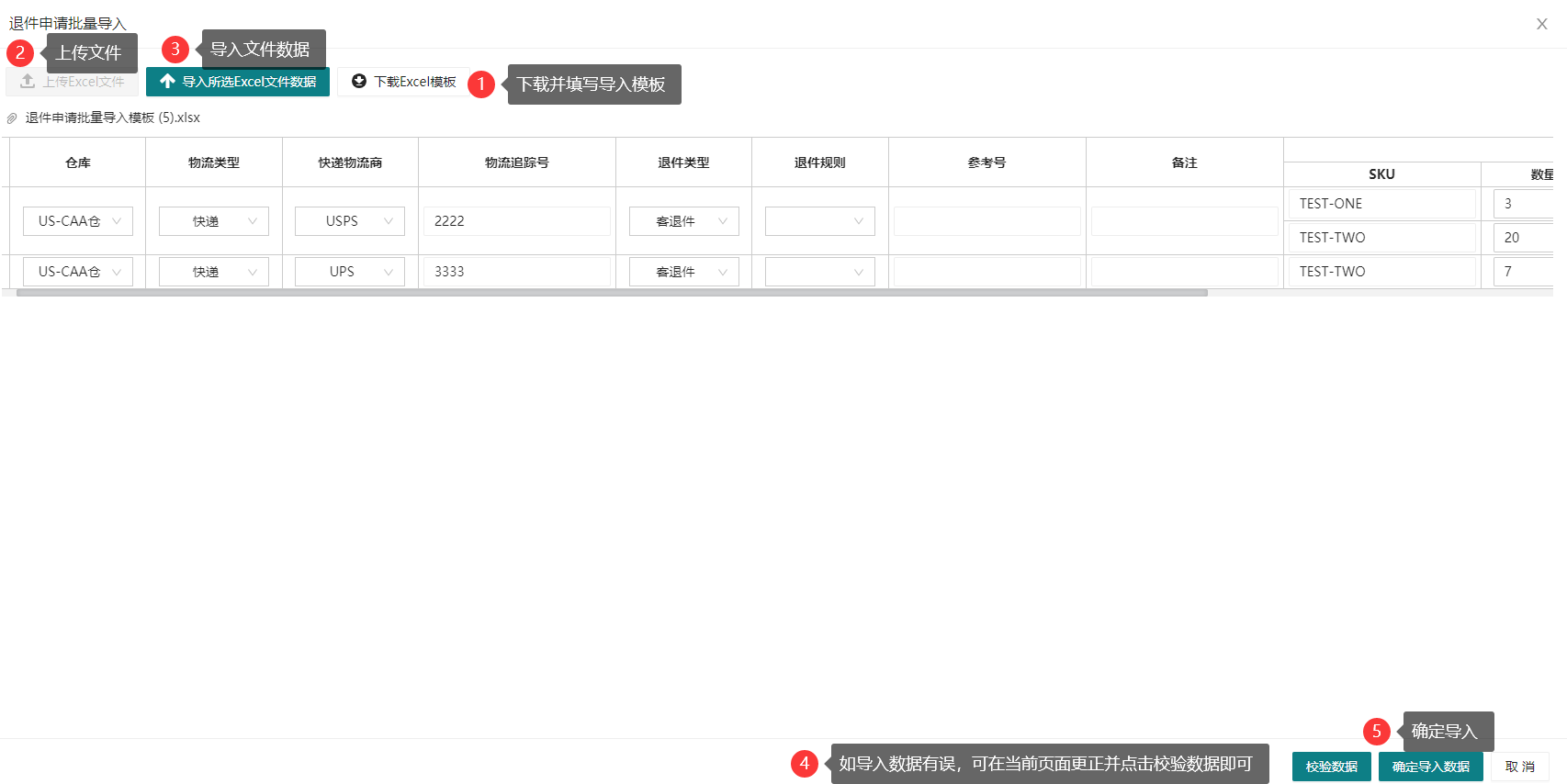Screen dimensions: 1567x784
Task: Click the download icon for Excel template
Action: (359, 82)
